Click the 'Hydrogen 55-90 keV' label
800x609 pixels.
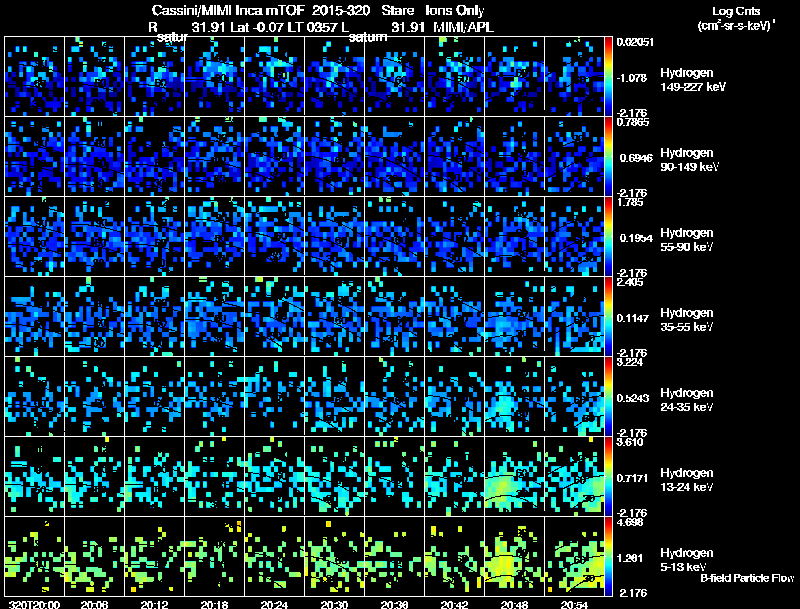(686, 240)
